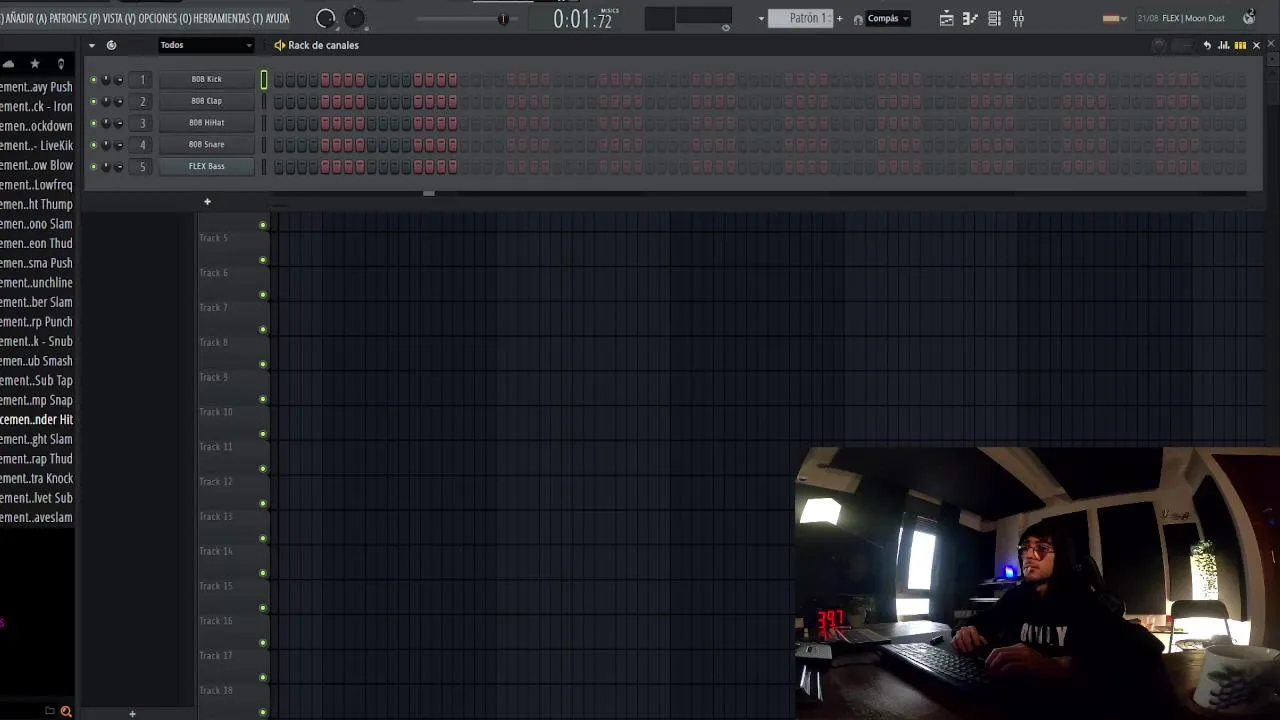Click the channel rack horizontal scrollbar handle
The height and width of the screenshot is (720, 1280).
[429, 193]
